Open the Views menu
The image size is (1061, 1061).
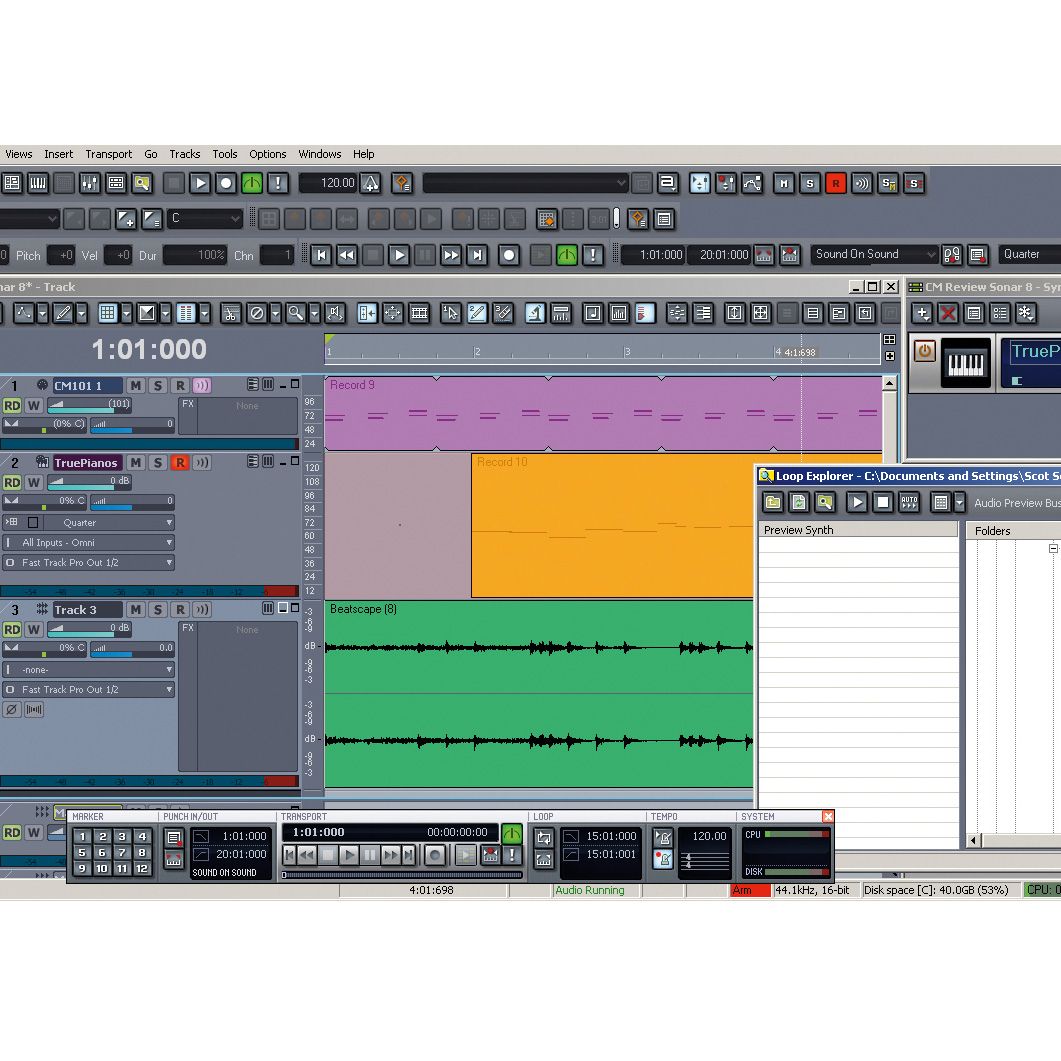pyautogui.click(x=18, y=154)
